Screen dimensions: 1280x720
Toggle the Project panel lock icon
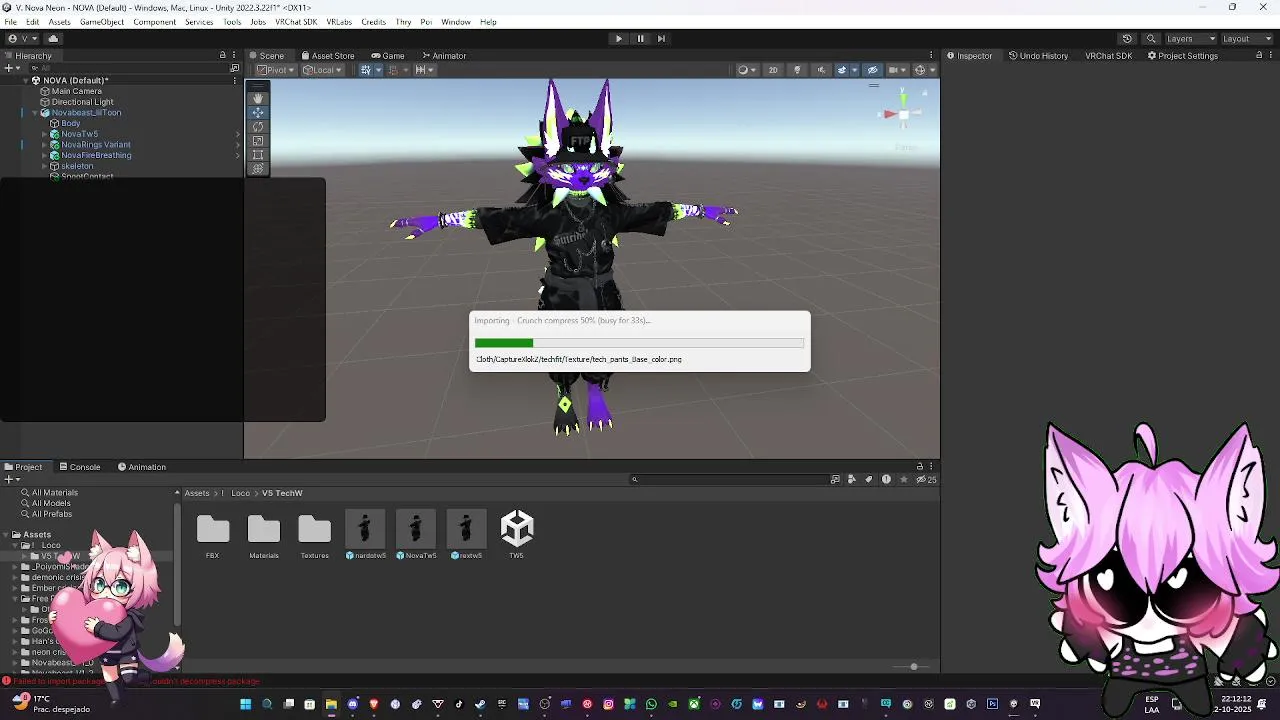[920, 466]
